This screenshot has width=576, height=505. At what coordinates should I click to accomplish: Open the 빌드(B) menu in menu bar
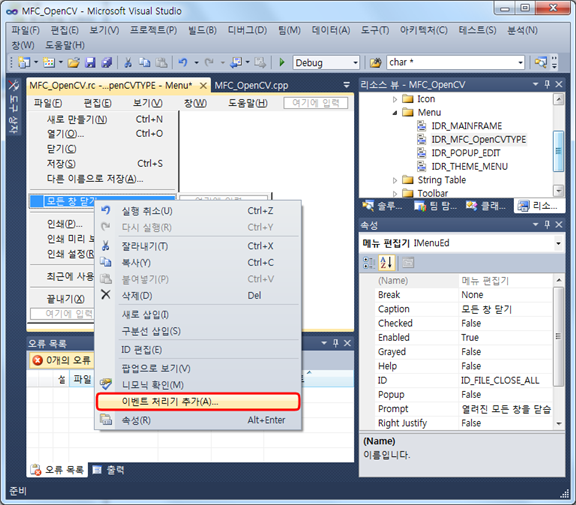tap(202, 30)
